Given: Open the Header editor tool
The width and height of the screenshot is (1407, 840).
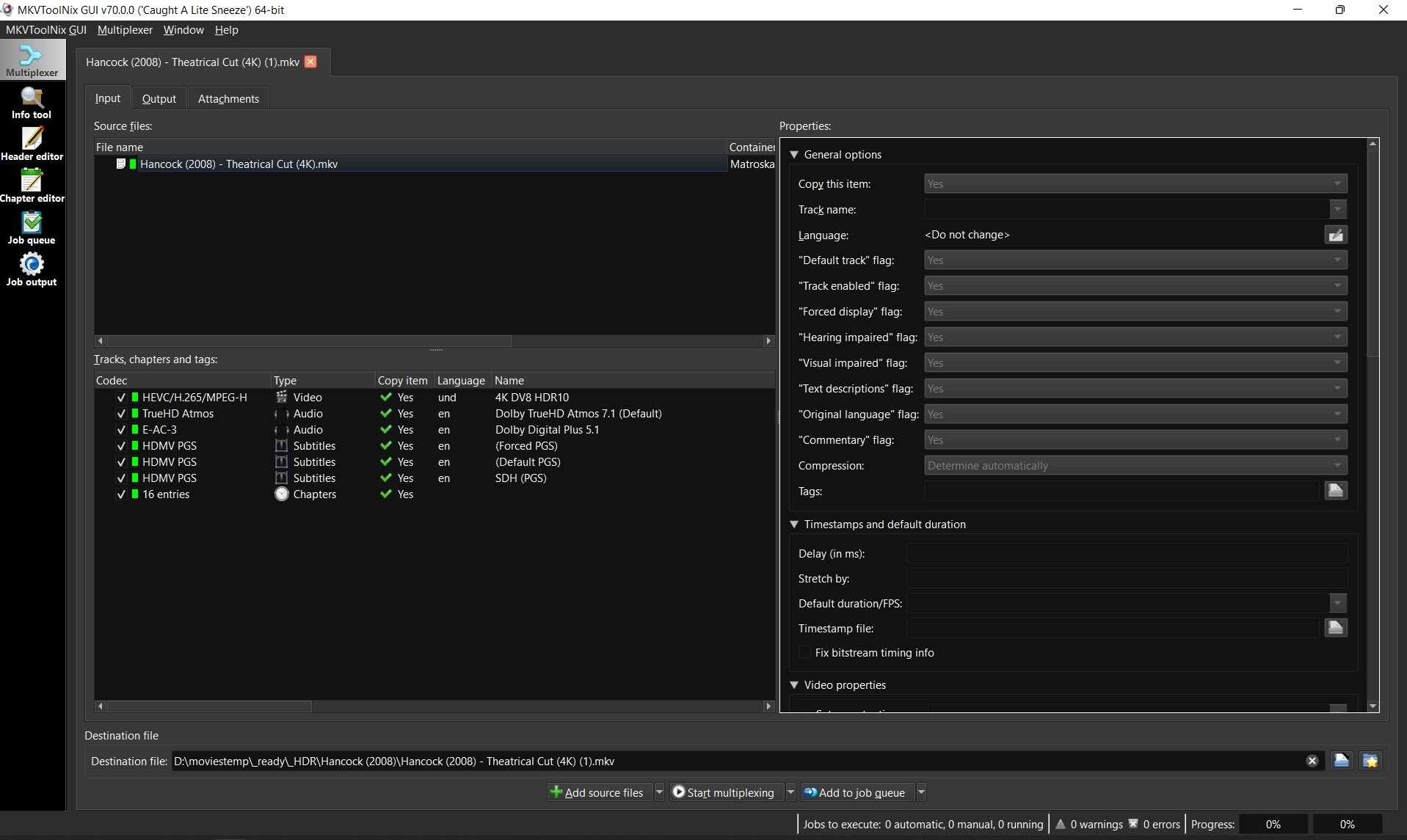Looking at the screenshot, I should tap(32, 145).
